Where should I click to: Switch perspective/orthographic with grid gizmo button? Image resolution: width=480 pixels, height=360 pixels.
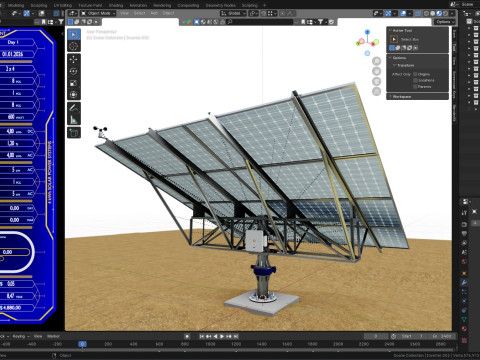(376, 91)
